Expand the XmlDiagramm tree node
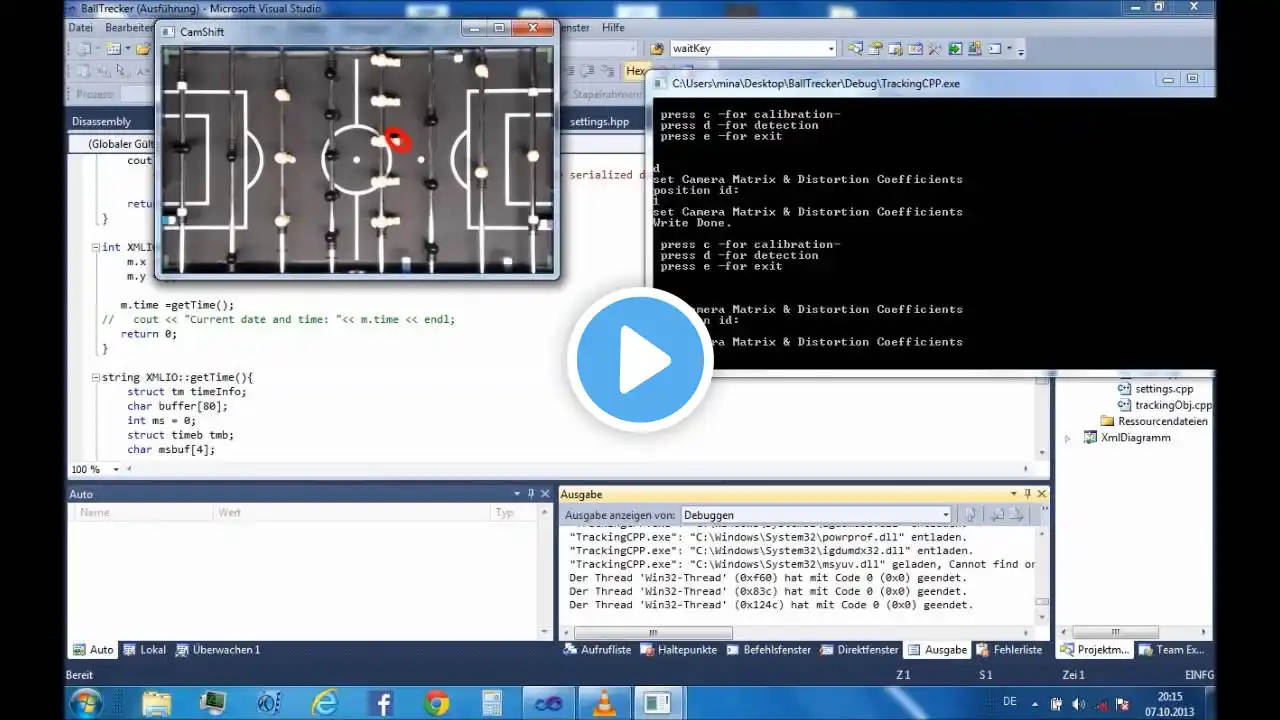The width and height of the screenshot is (1280, 720). [x=1067, y=438]
